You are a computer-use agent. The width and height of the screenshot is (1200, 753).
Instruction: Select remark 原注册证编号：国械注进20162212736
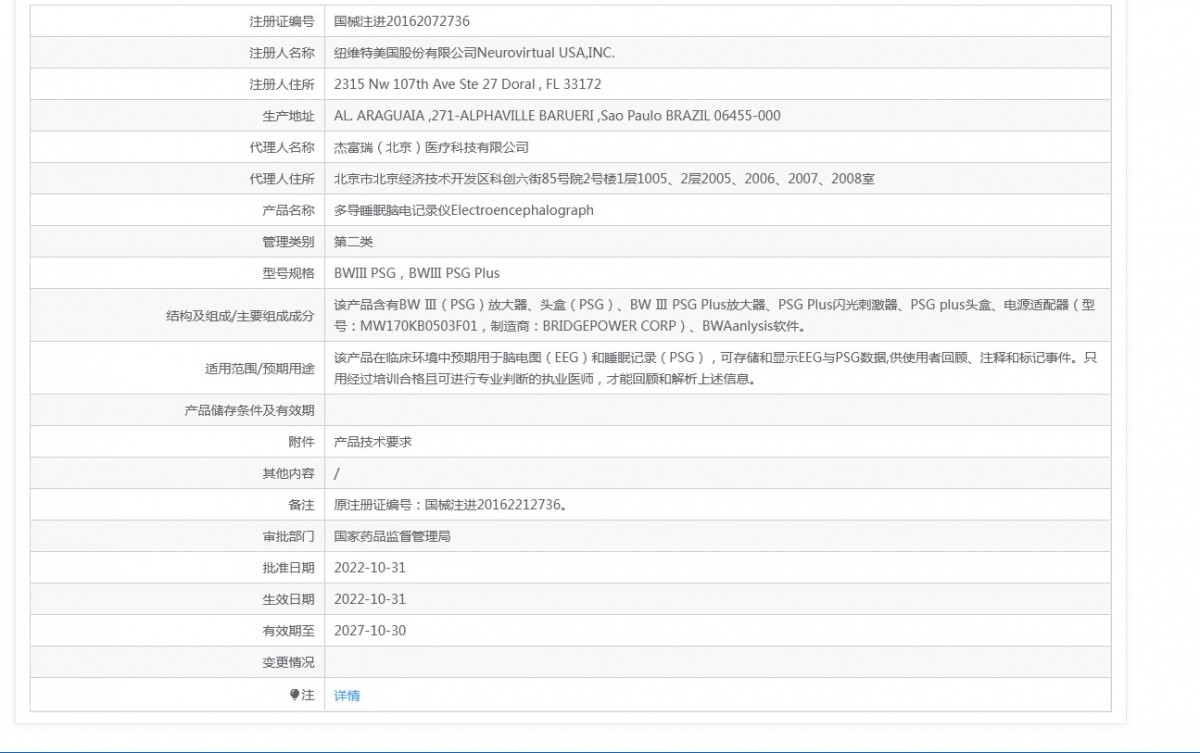[x=450, y=505]
